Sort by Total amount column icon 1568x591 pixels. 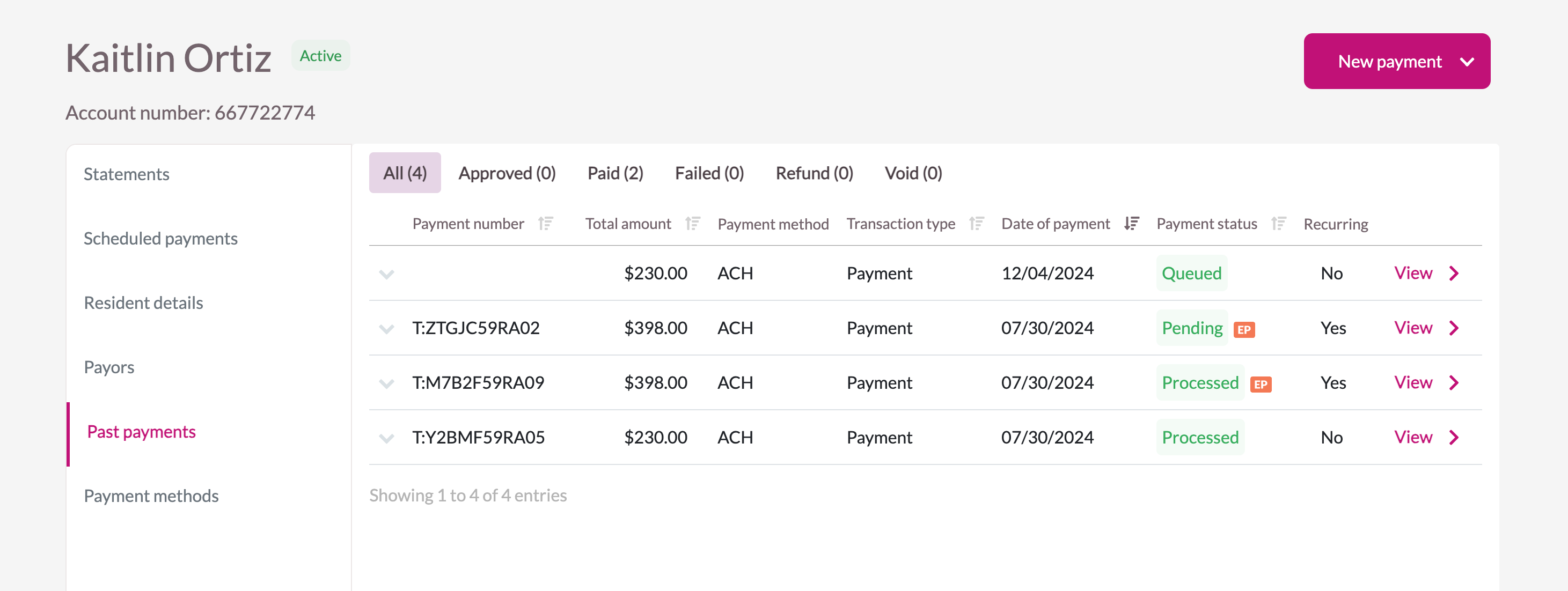point(692,224)
